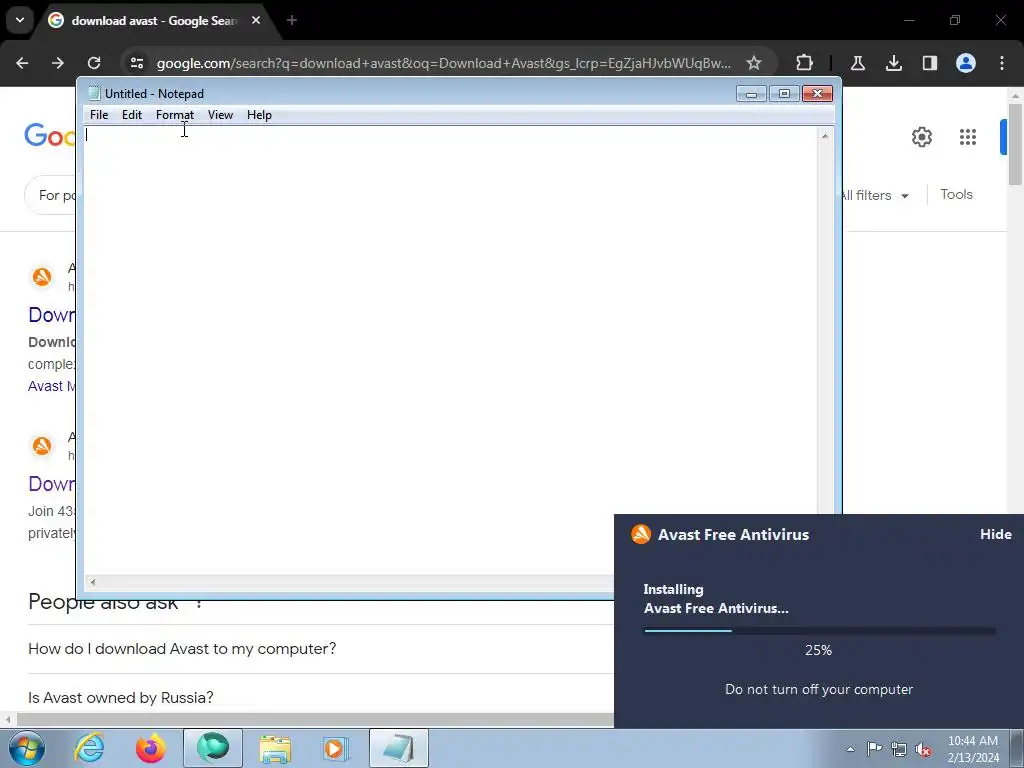Open Chrome Downloads icon
The width and height of the screenshot is (1024, 768).
893,63
